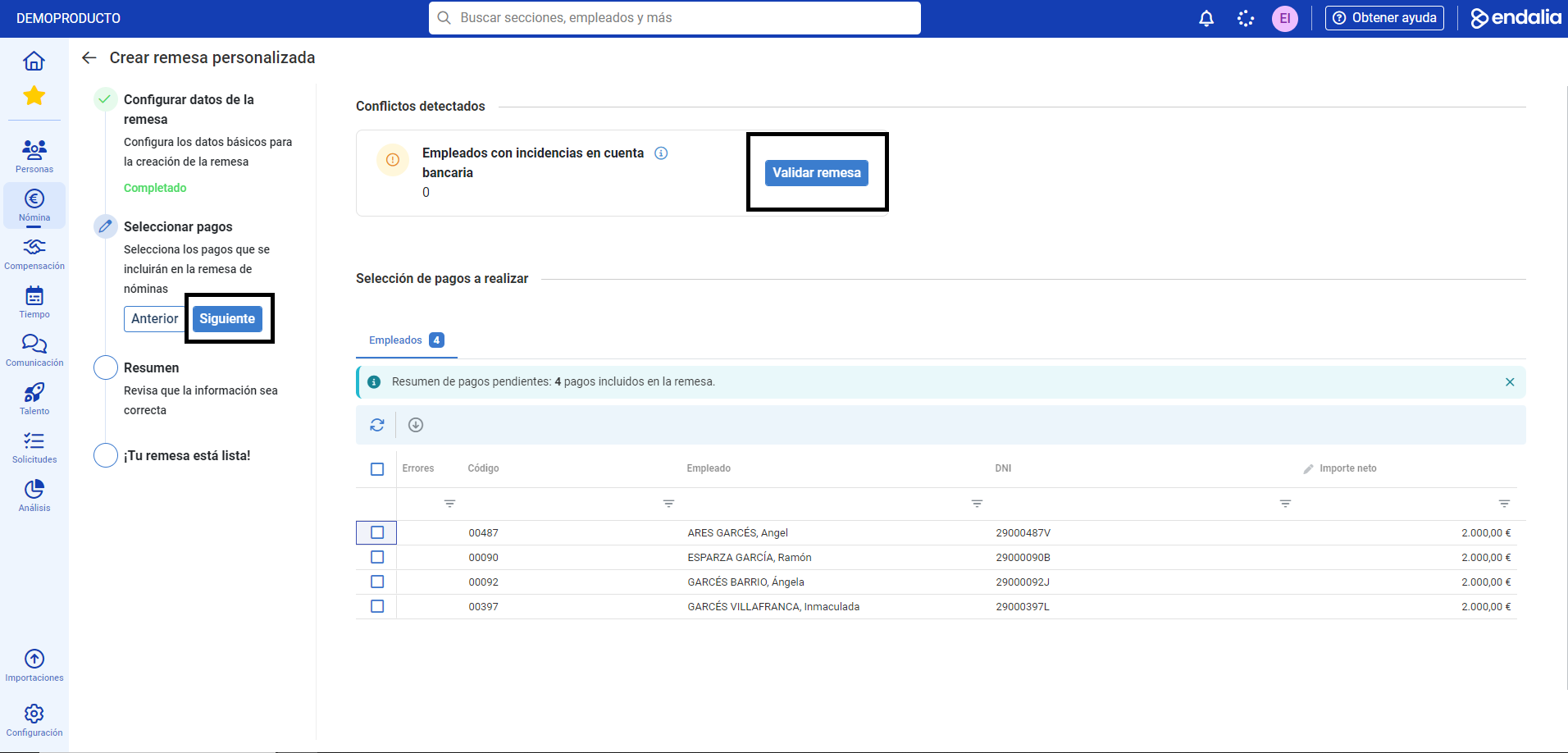
Task: Open the DNI column filter
Action: [x=1285, y=504]
